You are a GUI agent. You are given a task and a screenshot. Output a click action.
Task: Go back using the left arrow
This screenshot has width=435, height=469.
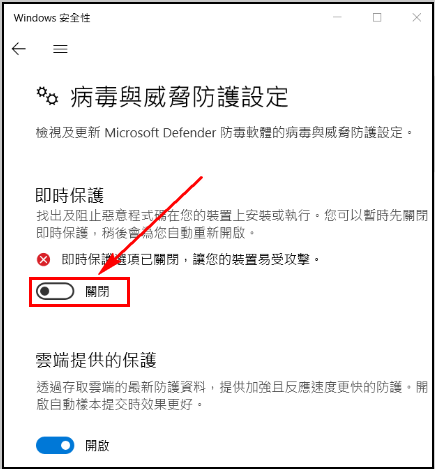(x=19, y=49)
